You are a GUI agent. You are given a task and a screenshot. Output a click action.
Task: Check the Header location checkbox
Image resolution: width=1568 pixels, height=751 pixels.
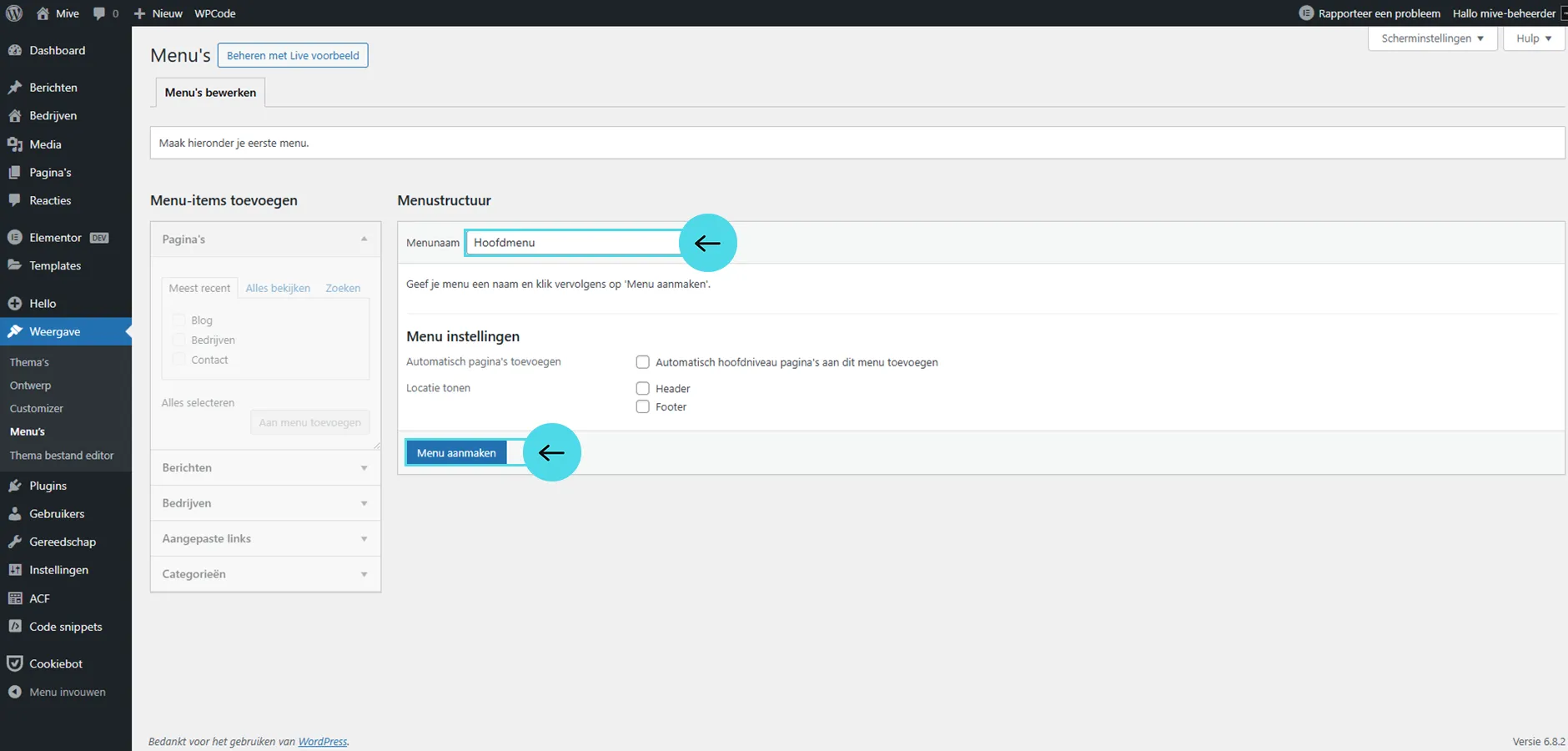pos(642,388)
